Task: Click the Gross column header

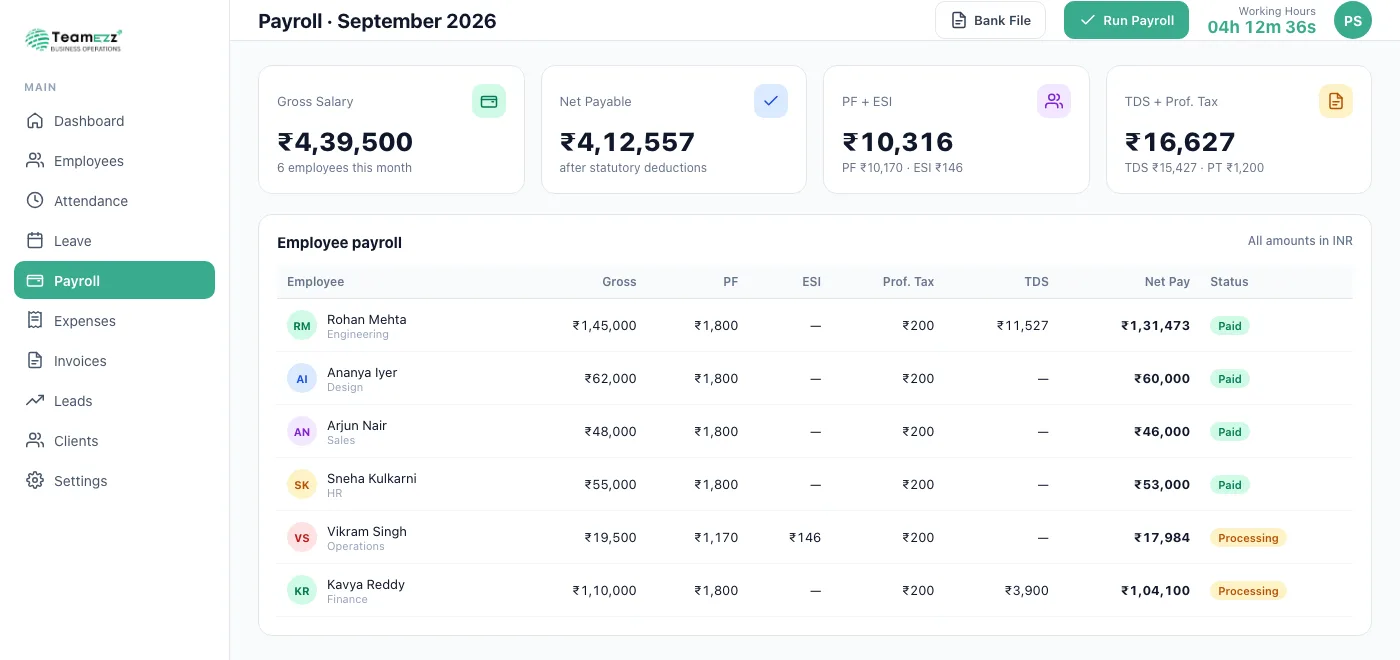Action: (x=619, y=282)
